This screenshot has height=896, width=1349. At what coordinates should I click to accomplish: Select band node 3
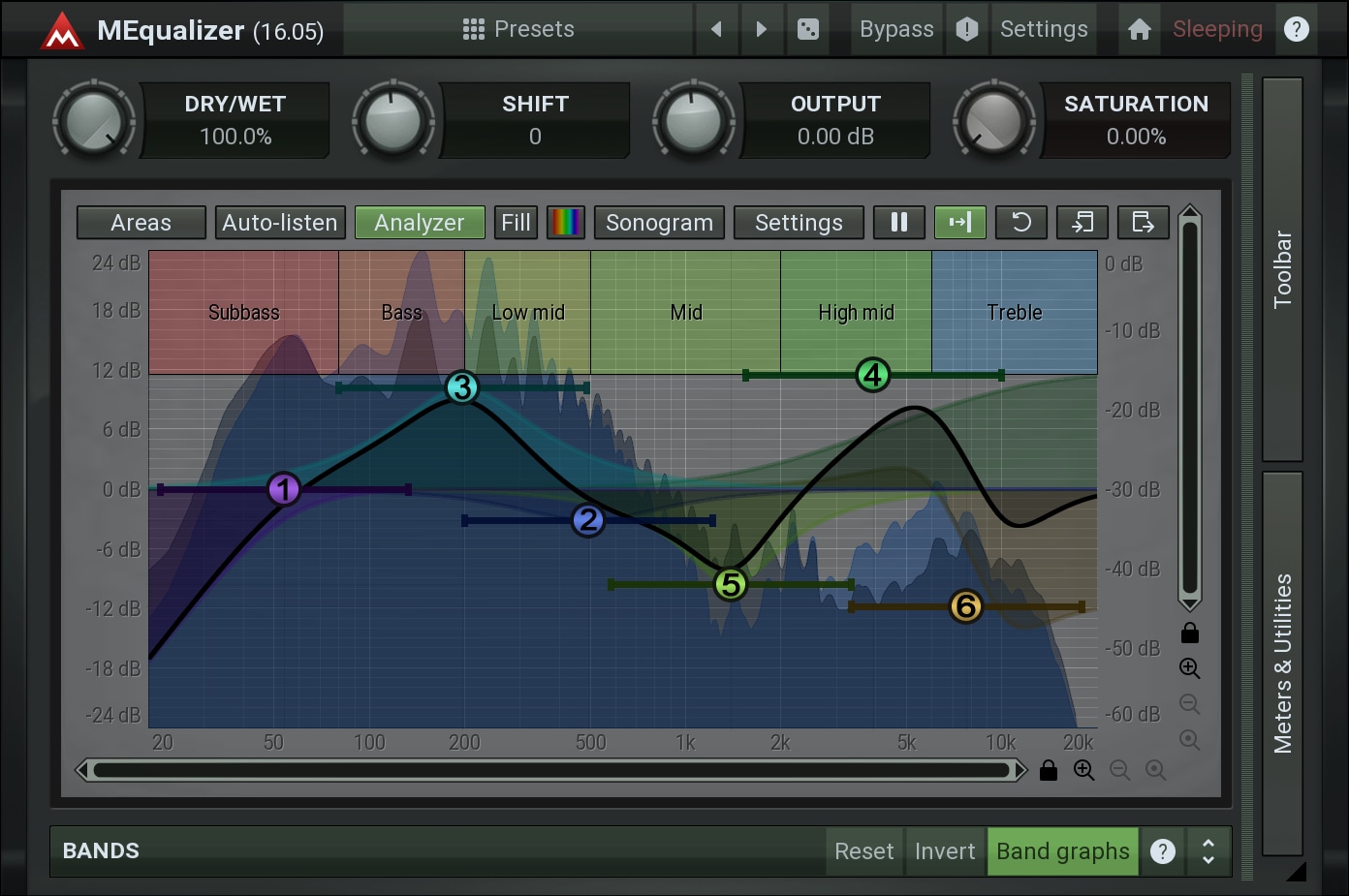[462, 387]
